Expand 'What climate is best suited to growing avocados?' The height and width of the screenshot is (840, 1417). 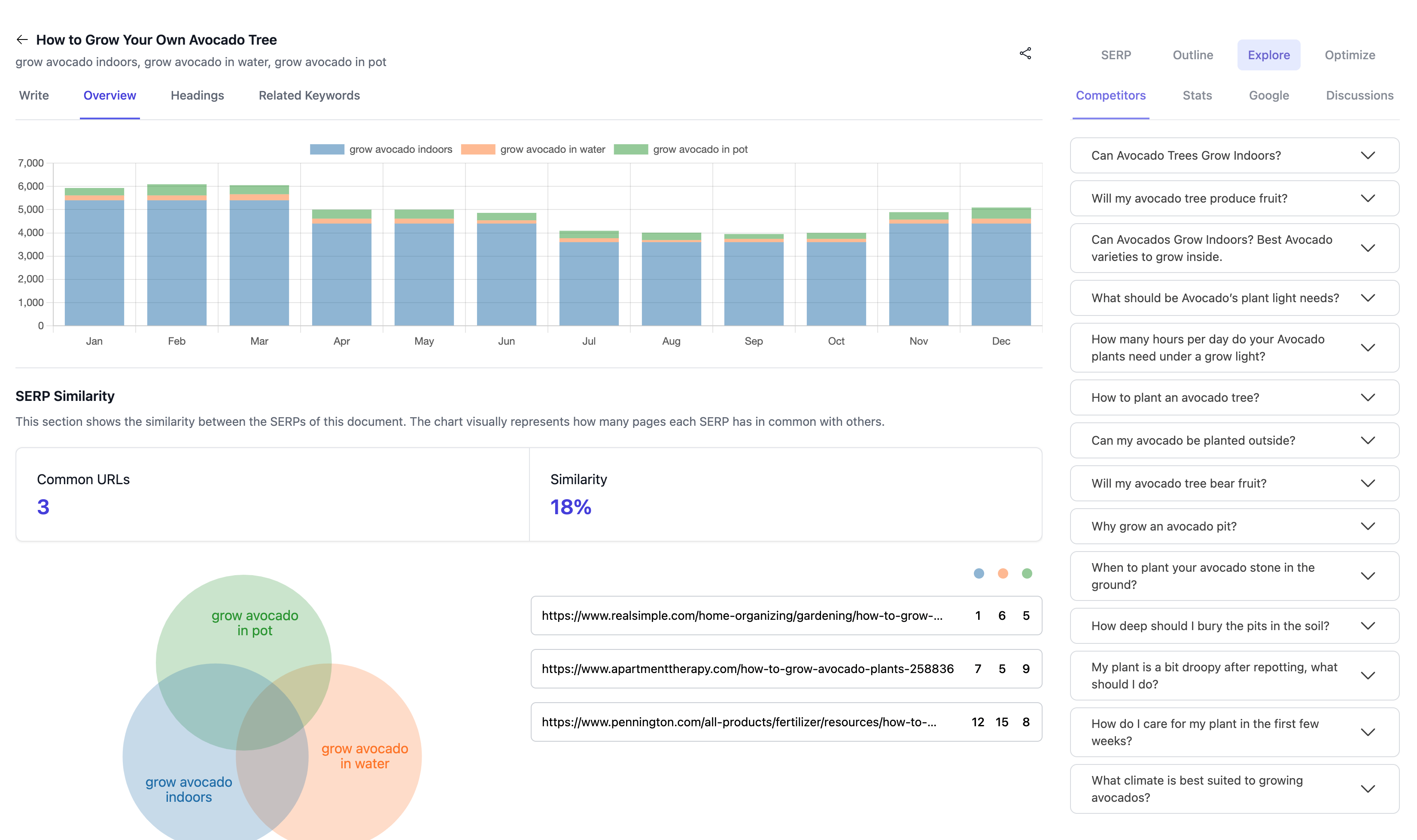click(1235, 788)
